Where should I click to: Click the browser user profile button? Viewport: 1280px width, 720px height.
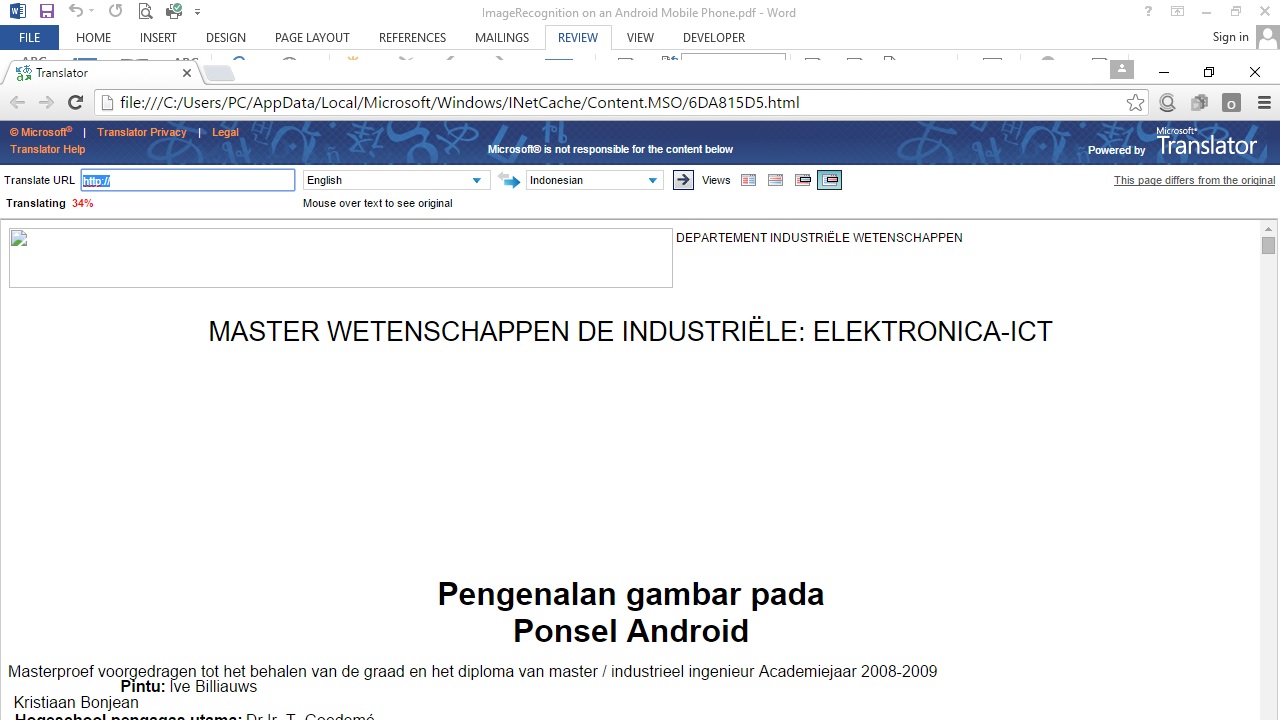tap(1122, 69)
